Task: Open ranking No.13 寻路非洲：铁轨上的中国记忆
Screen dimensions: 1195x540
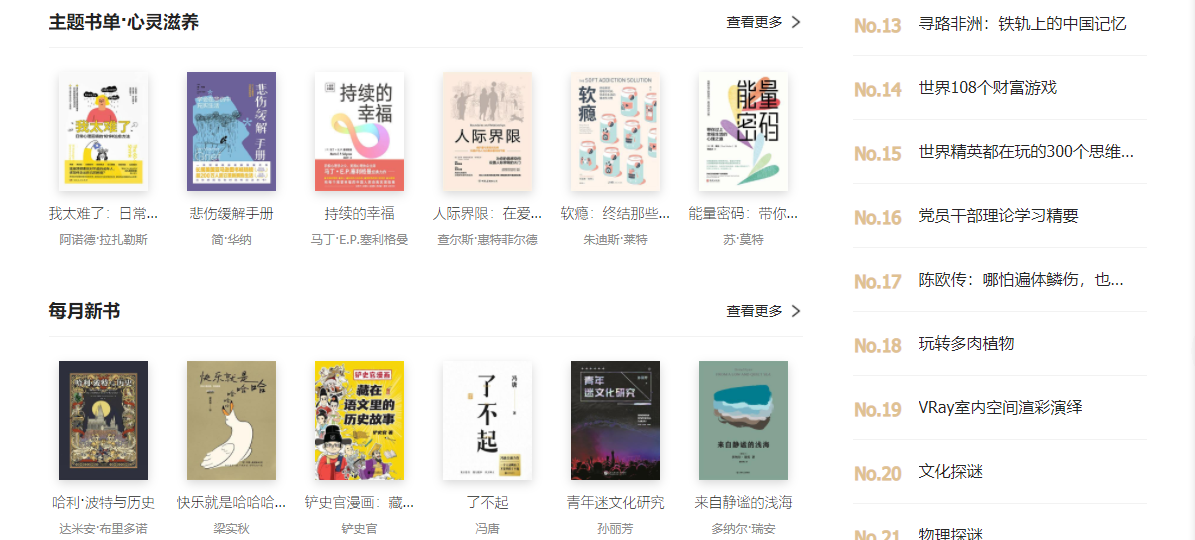Action: click(x=1023, y=24)
